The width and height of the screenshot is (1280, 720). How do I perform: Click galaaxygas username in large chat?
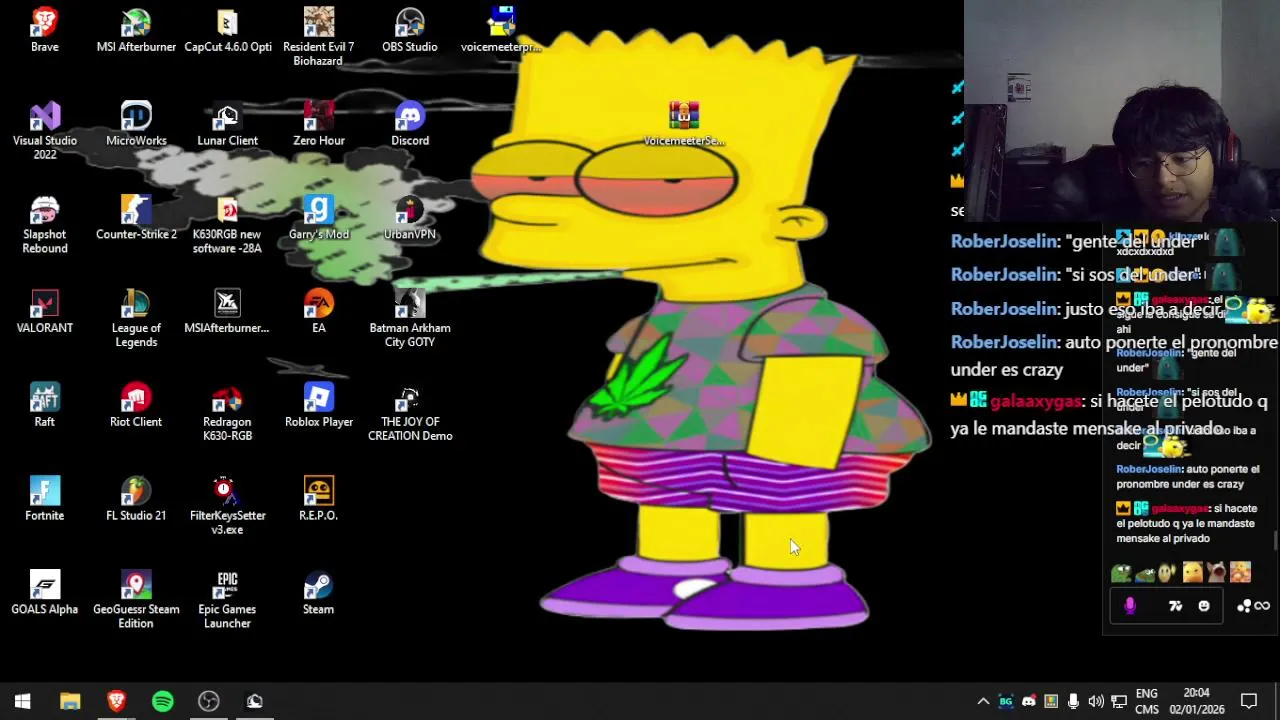click(x=1035, y=402)
